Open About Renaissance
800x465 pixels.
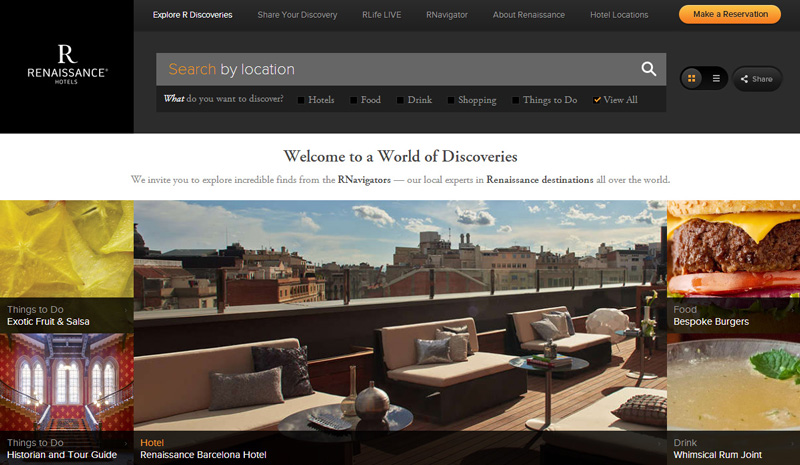tap(529, 15)
